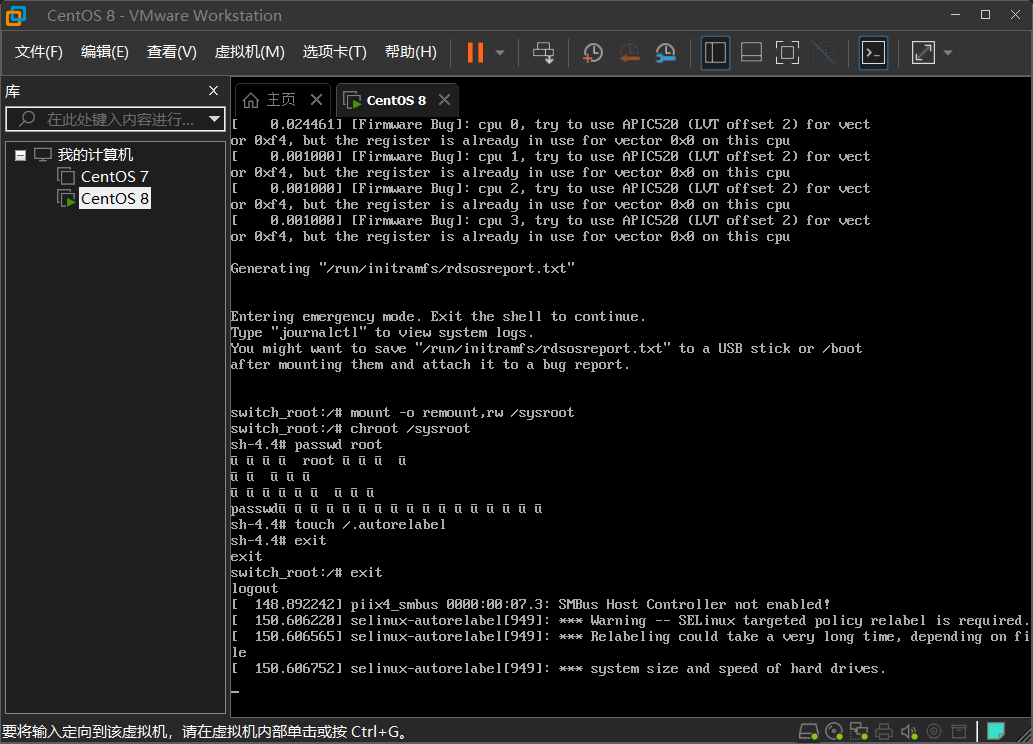Click the teal message log note icon
Screen dimensions: 1033x744
(995, 731)
